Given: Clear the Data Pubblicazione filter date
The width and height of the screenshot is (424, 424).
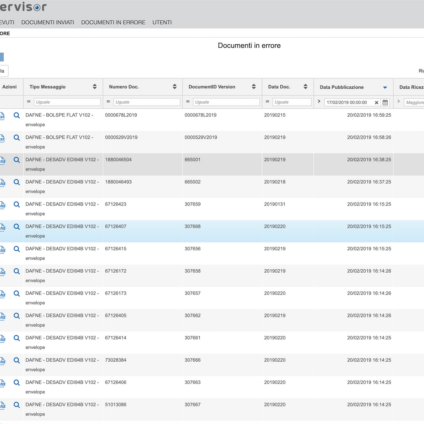Looking at the screenshot, I should (376, 102).
